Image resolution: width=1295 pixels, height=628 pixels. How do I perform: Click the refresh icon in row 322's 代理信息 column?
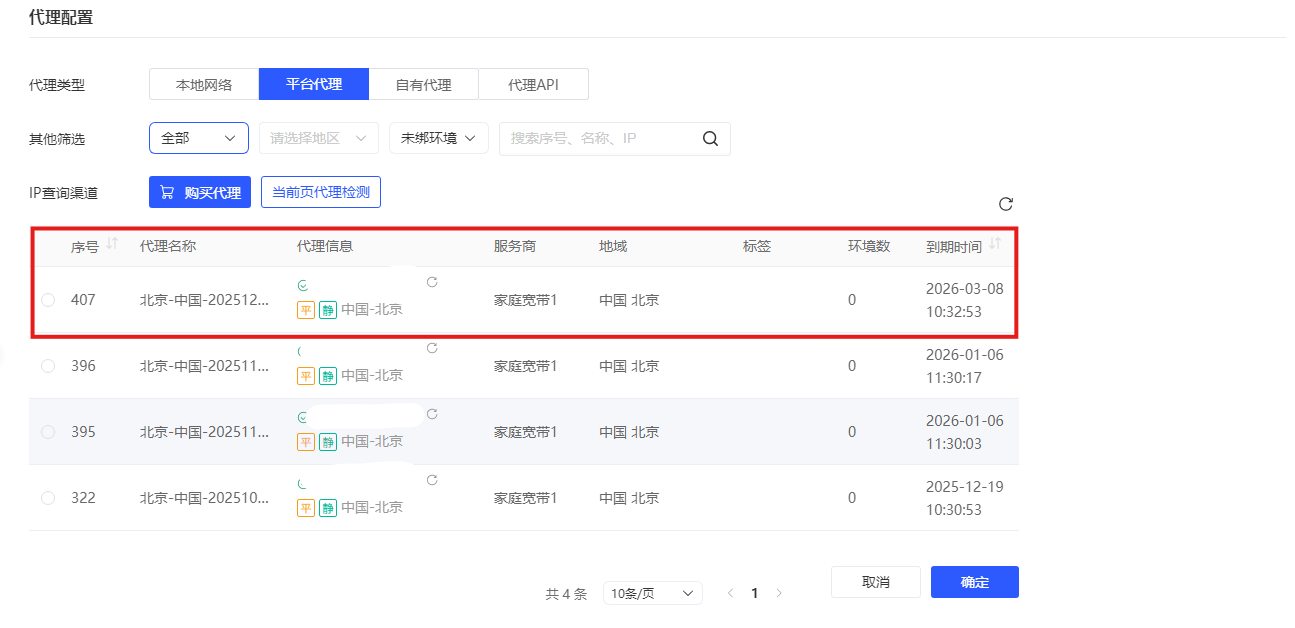[x=432, y=480]
